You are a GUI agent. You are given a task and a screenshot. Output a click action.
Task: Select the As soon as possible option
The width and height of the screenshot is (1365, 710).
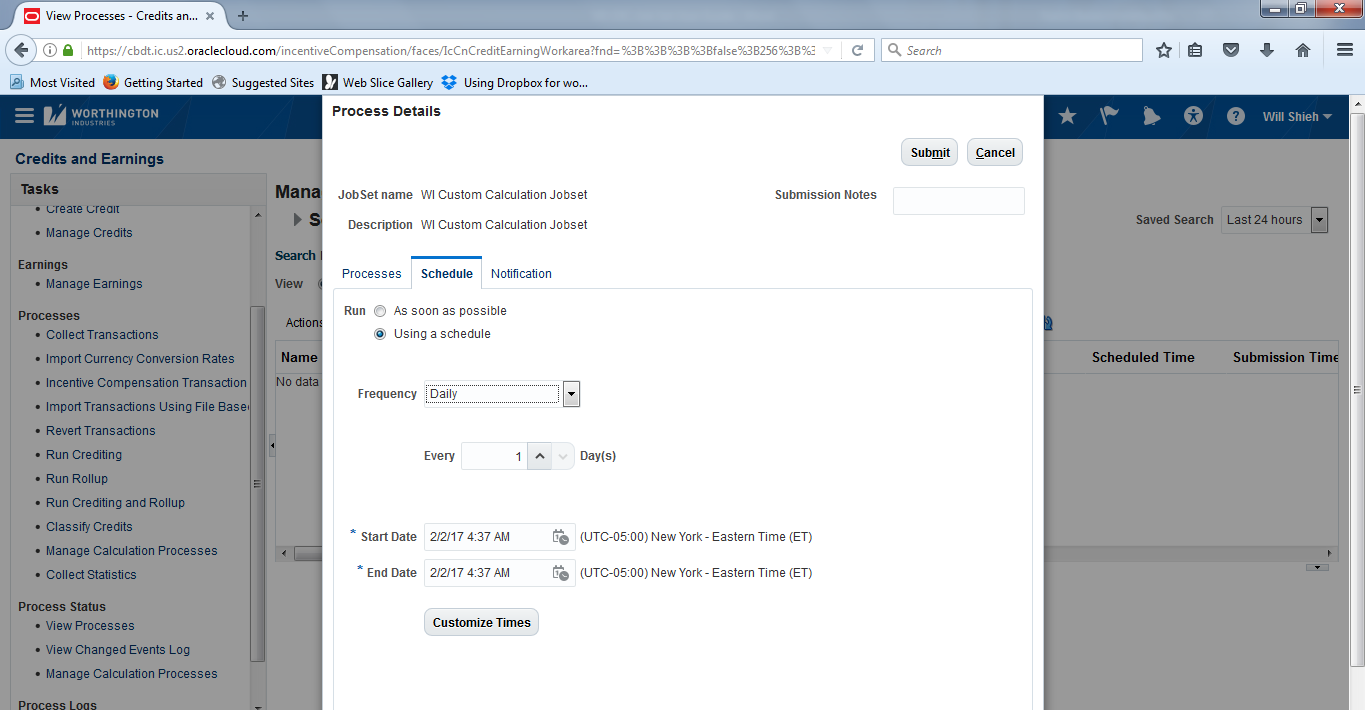click(x=380, y=311)
